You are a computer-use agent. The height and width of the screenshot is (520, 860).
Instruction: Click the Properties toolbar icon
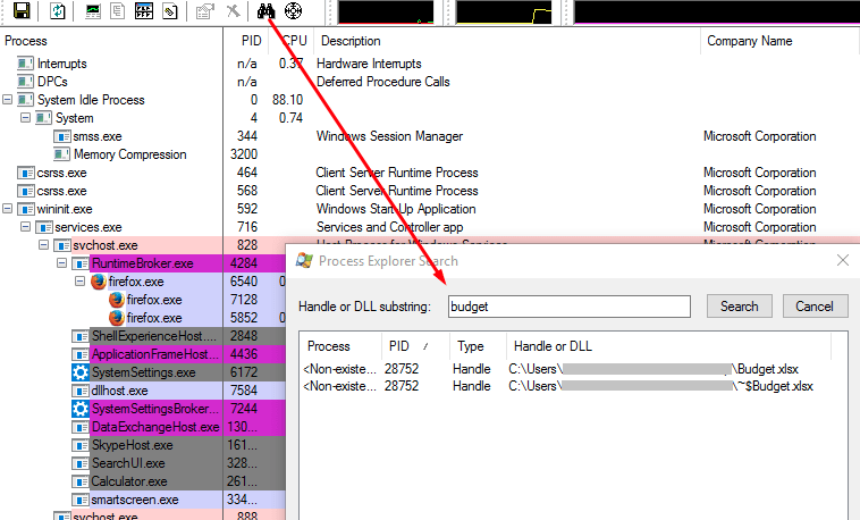pos(205,11)
